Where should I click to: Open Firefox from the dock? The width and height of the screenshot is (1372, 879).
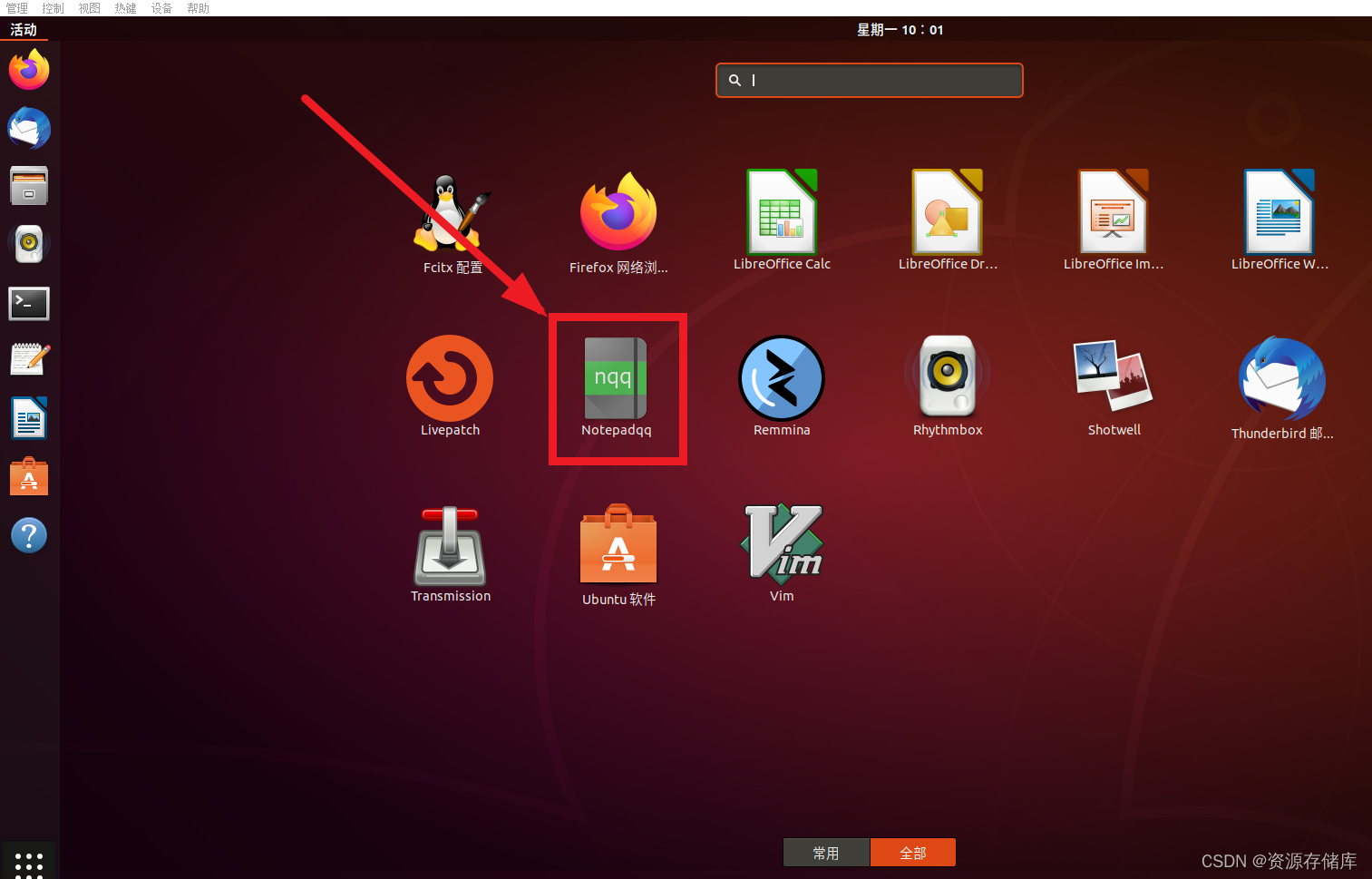[28, 70]
